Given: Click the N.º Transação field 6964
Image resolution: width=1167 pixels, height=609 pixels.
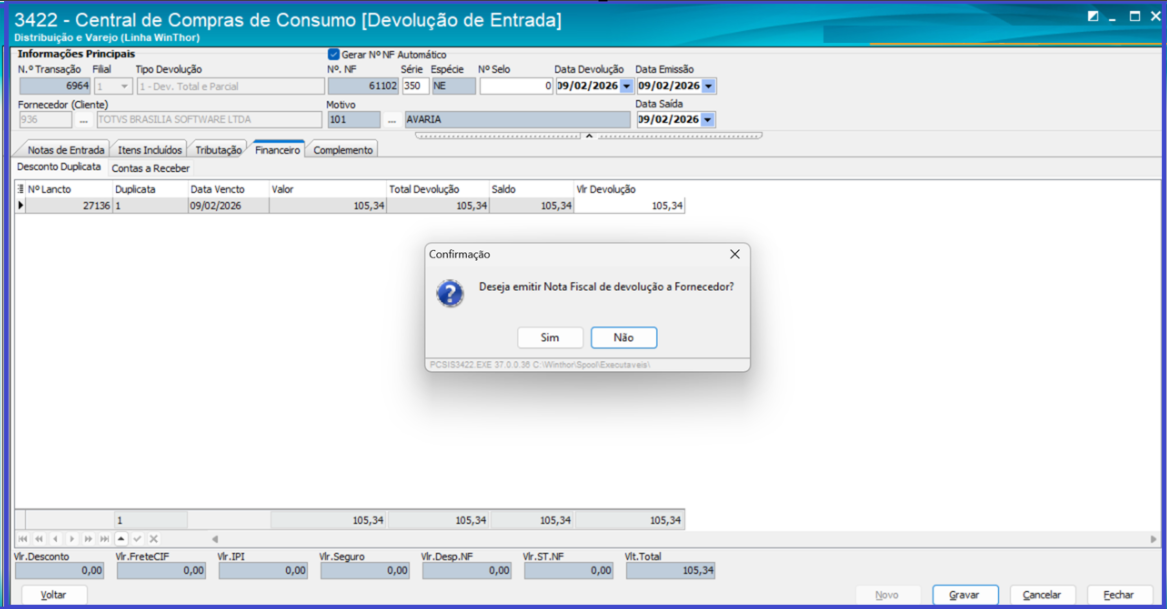Looking at the screenshot, I should click(x=55, y=86).
